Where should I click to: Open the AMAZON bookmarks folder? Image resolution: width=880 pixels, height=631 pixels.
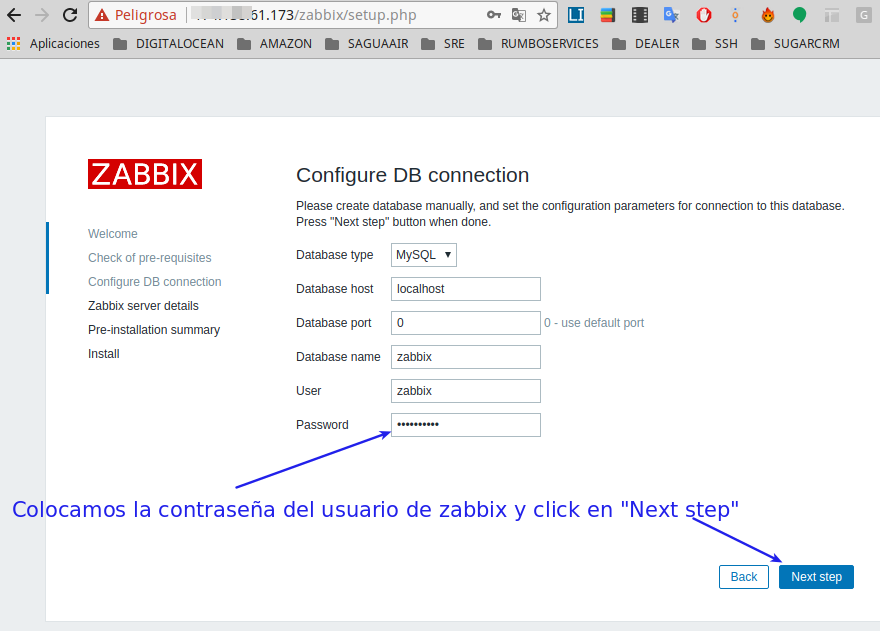click(x=274, y=44)
